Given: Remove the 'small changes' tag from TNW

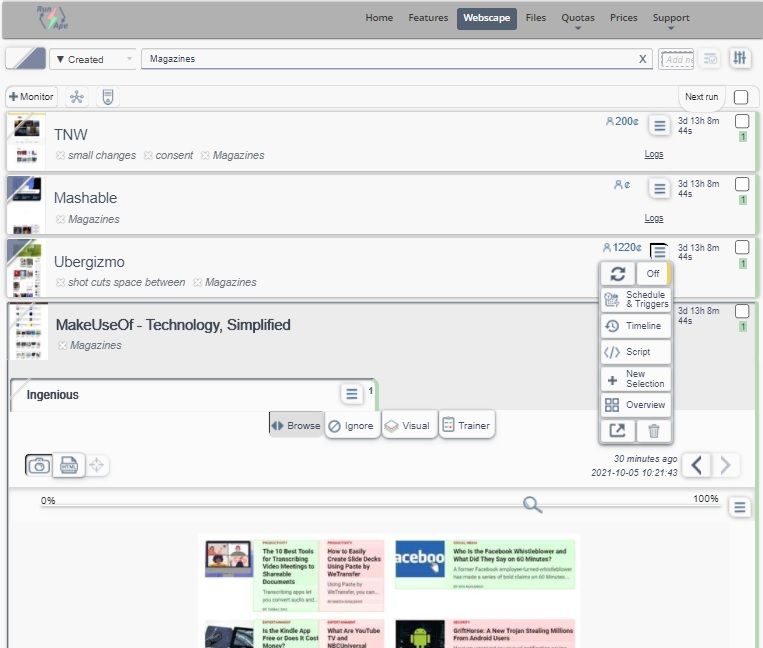Looking at the screenshot, I should 60,156.
